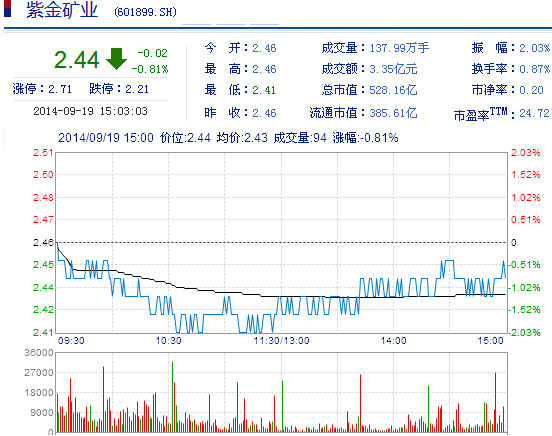Screen dimensions: 552x436
Task: Click the green -1.02% right axis label
Action: click(524, 288)
